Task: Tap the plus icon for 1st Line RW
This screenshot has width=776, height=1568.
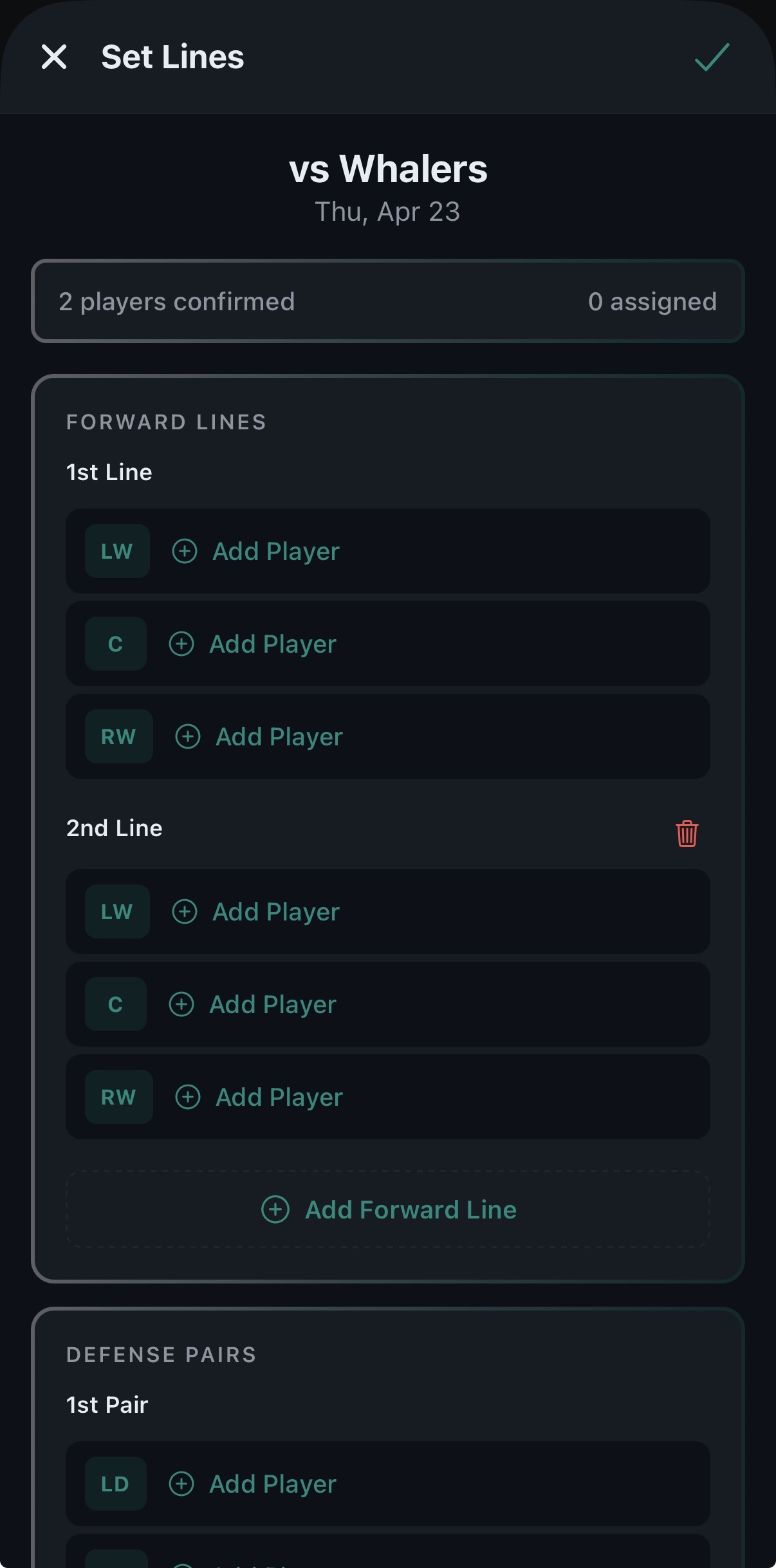Action: (188, 736)
